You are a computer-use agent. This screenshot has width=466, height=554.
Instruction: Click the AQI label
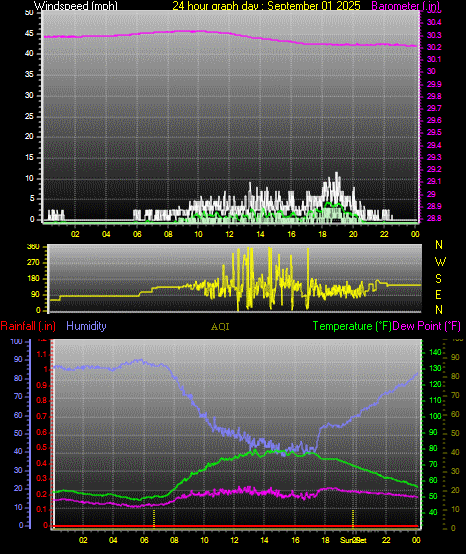(220, 327)
